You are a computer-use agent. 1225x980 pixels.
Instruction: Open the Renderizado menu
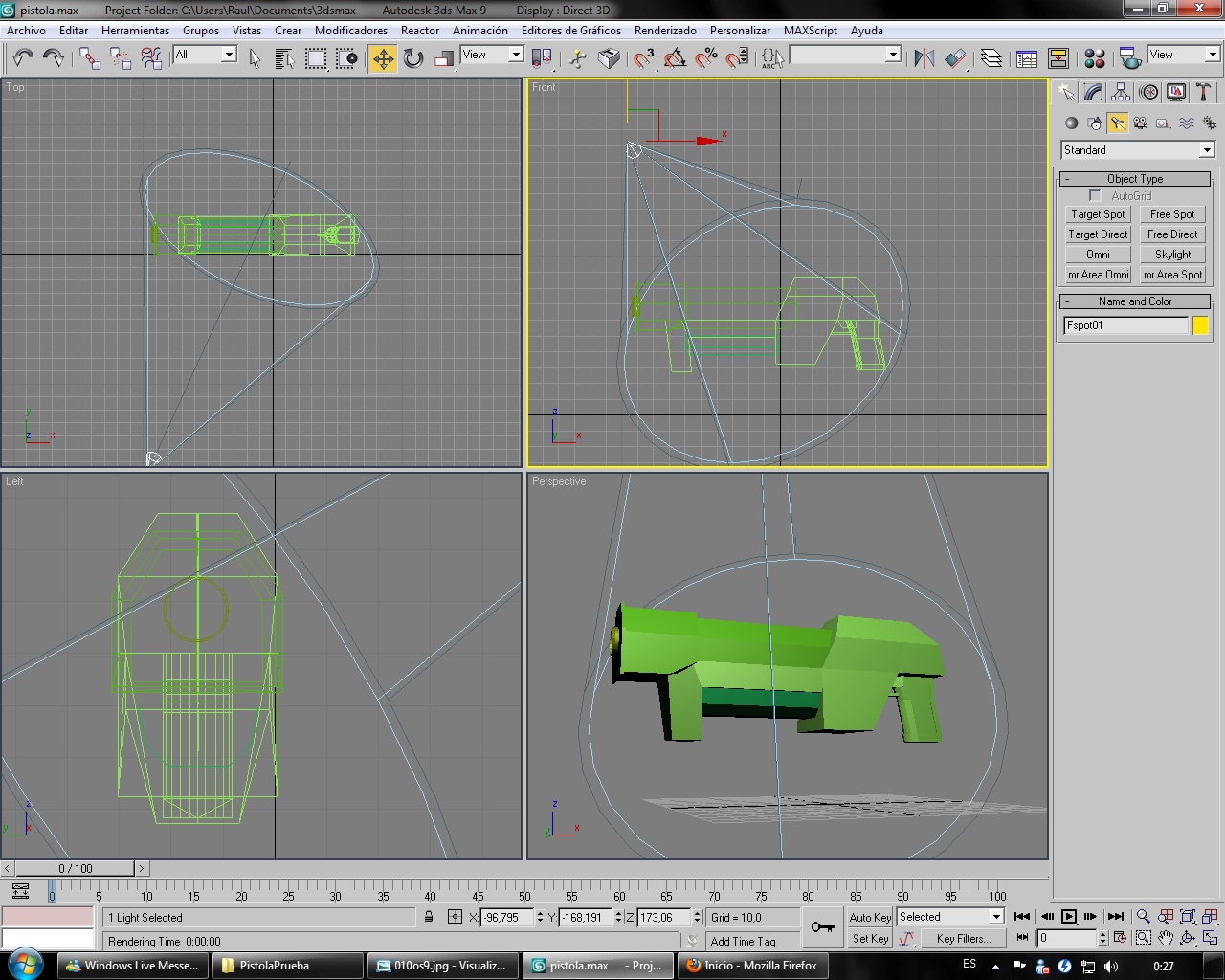(665, 31)
